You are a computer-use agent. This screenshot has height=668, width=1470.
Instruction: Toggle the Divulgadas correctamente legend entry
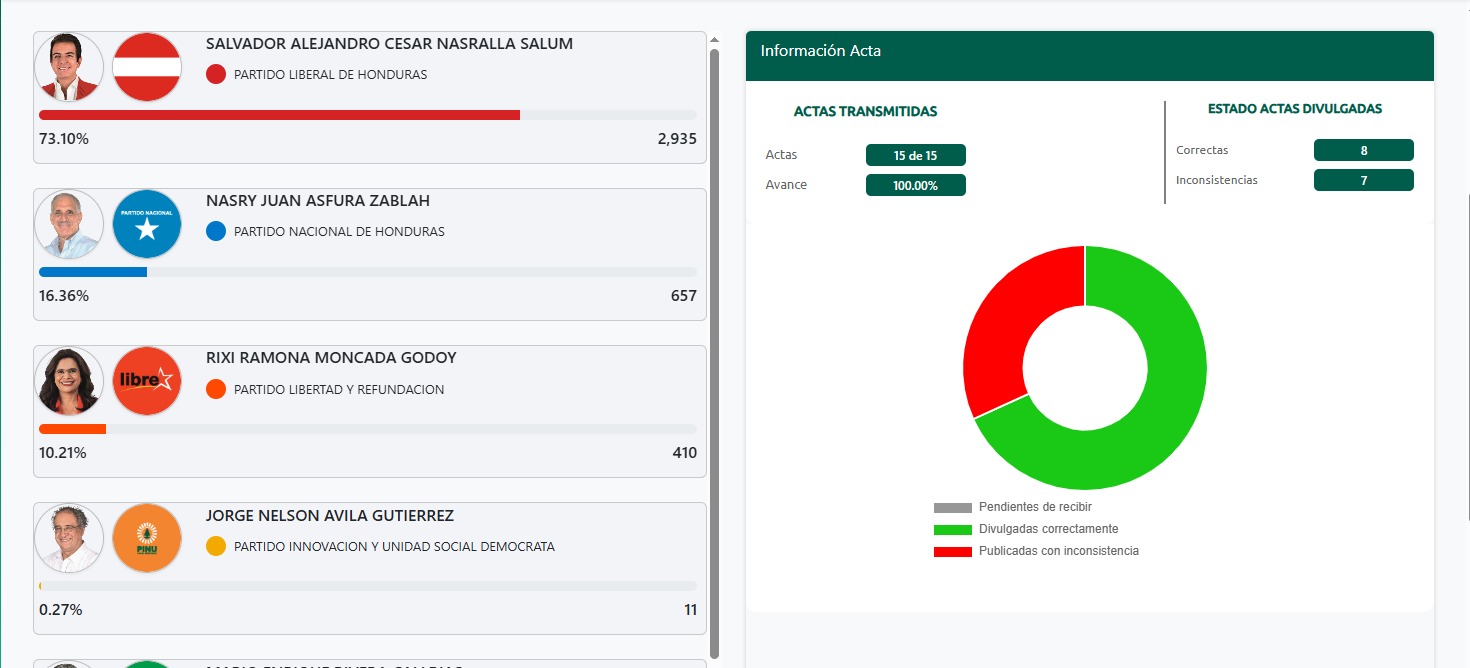1026,529
